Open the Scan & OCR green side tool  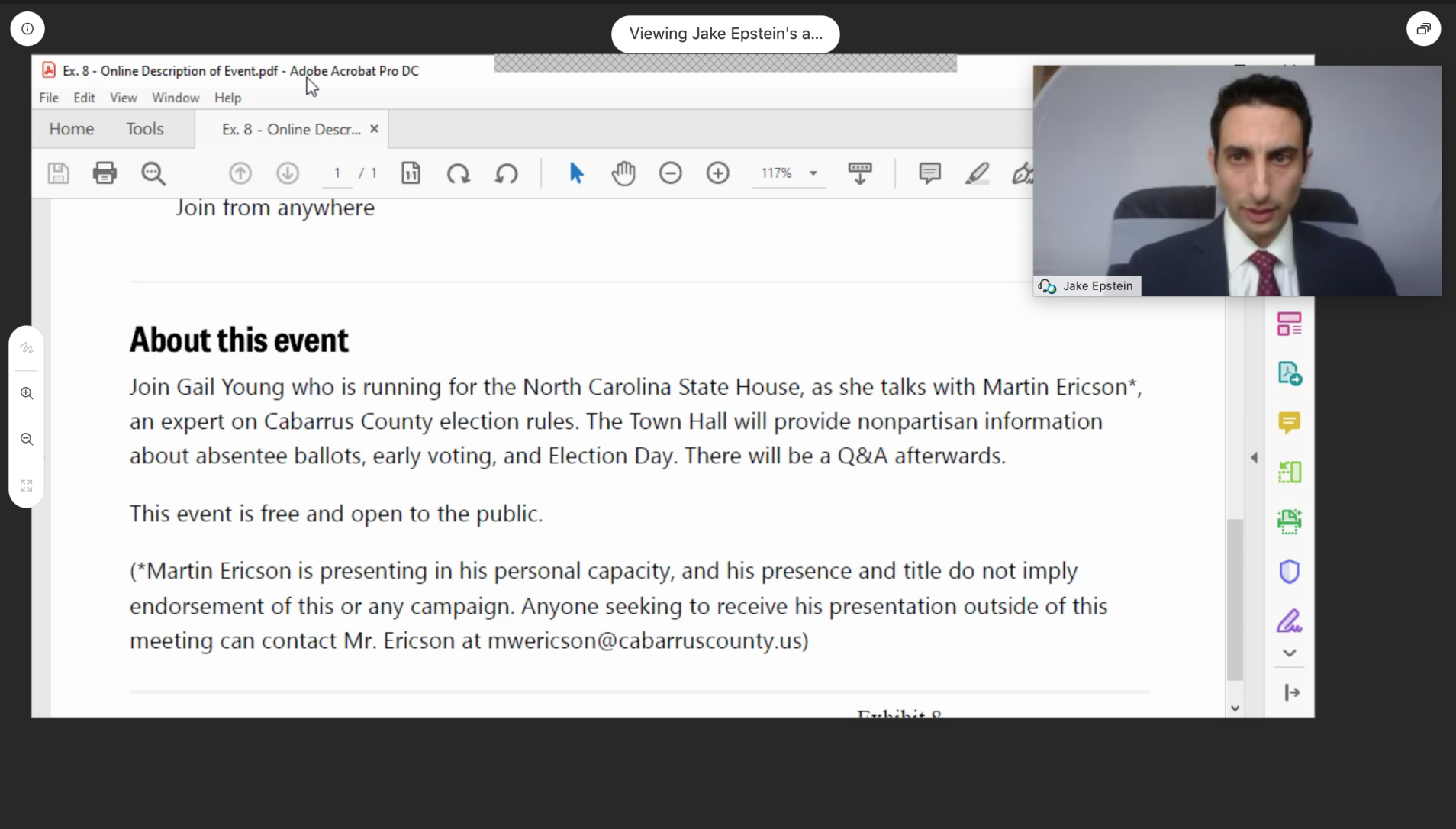pyautogui.click(x=1290, y=522)
